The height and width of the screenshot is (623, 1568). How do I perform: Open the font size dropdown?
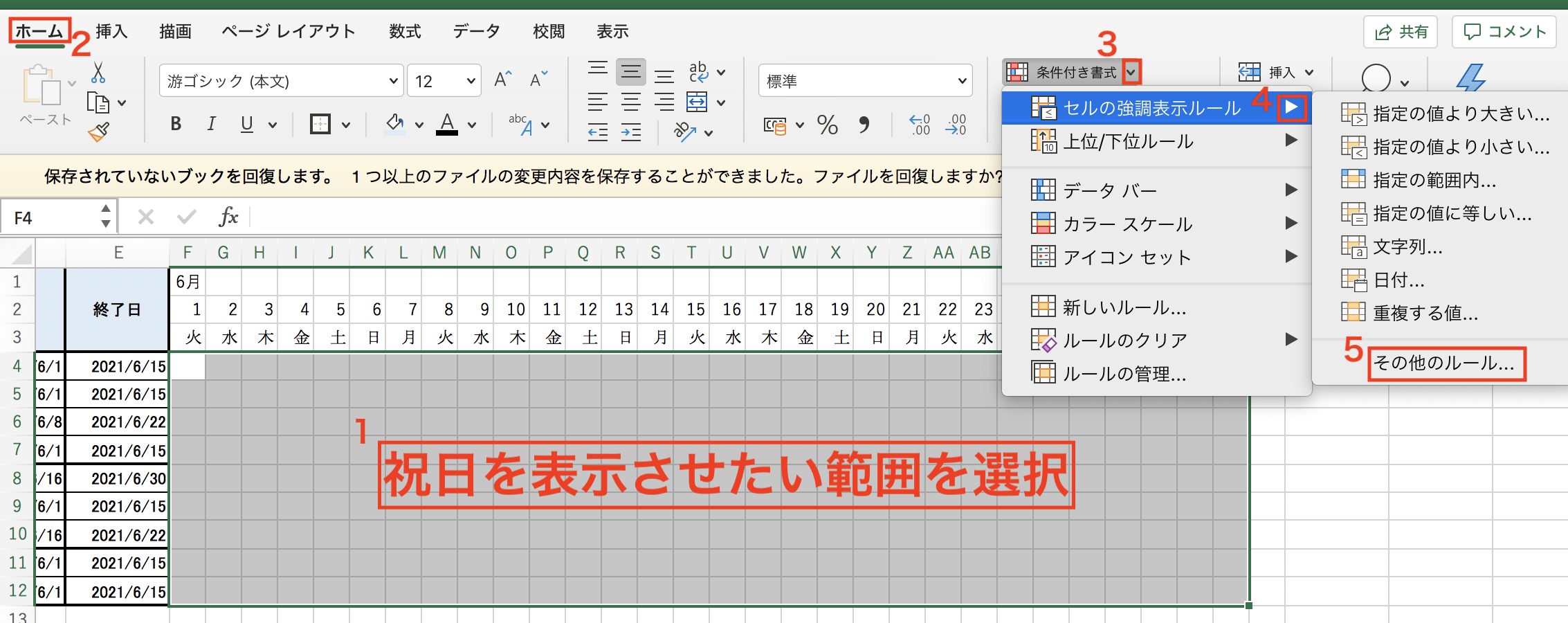(x=471, y=82)
